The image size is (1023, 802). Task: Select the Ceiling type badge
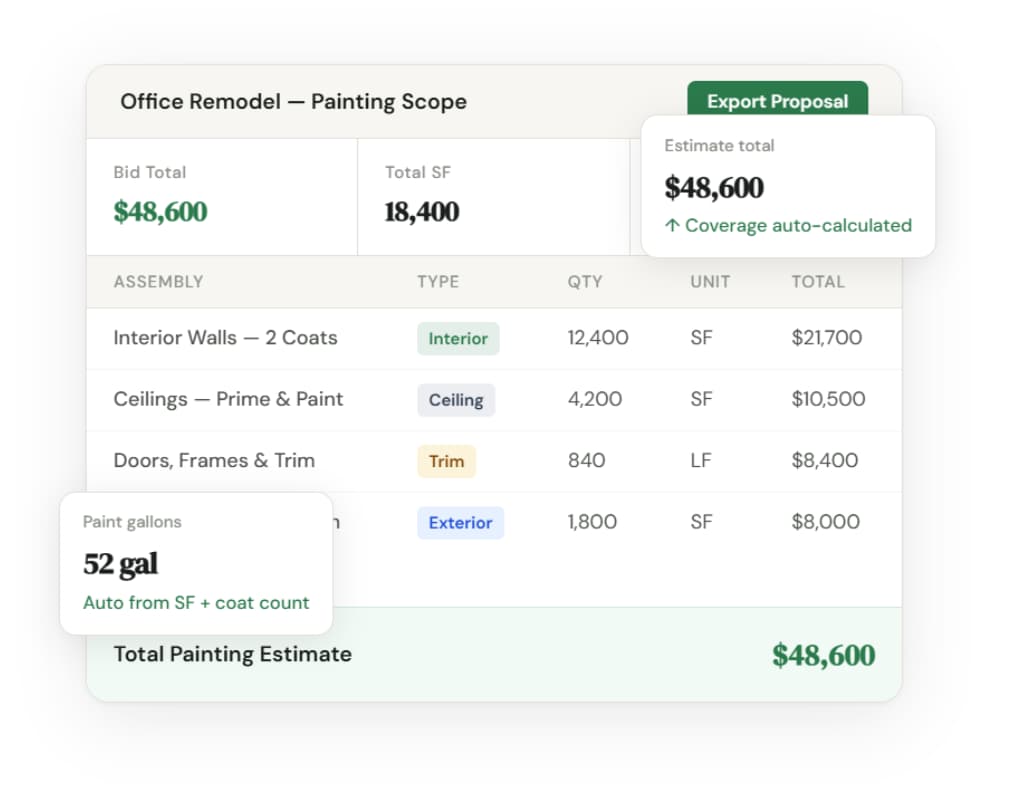[x=456, y=399]
